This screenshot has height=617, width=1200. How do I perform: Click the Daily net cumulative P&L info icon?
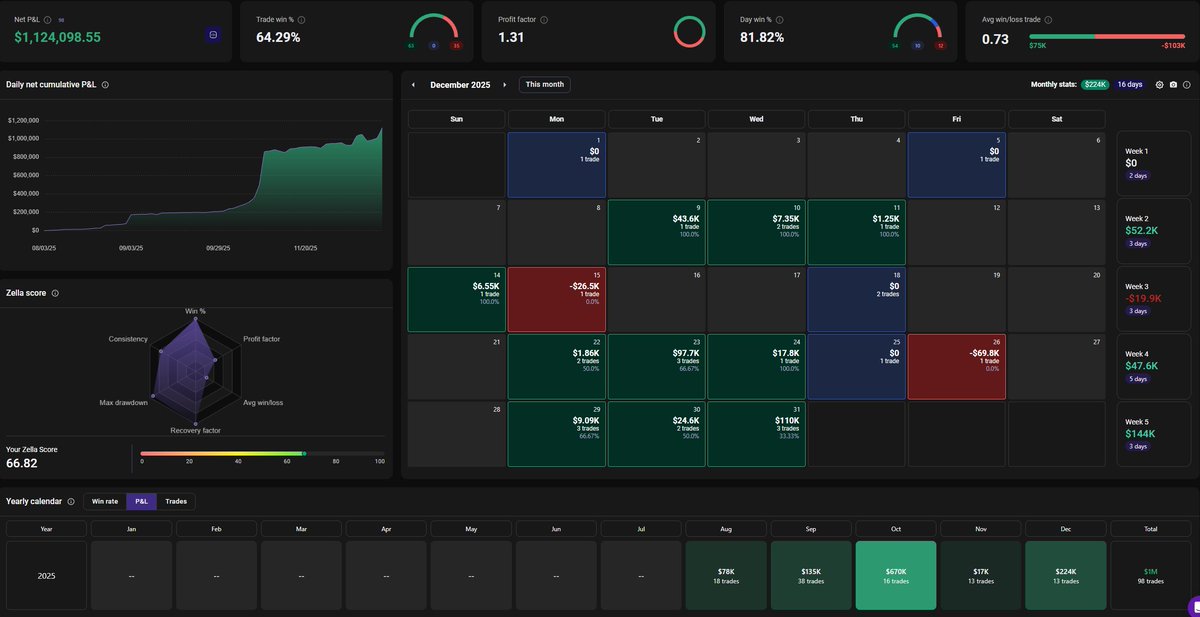pos(105,85)
